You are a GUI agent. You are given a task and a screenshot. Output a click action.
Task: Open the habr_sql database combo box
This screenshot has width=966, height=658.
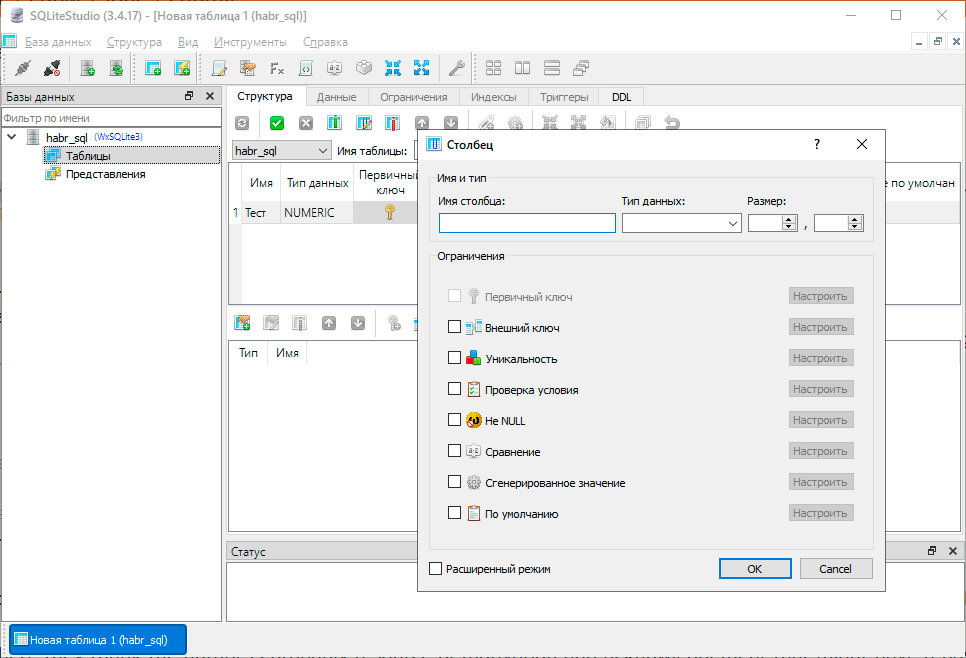pos(281,150)
